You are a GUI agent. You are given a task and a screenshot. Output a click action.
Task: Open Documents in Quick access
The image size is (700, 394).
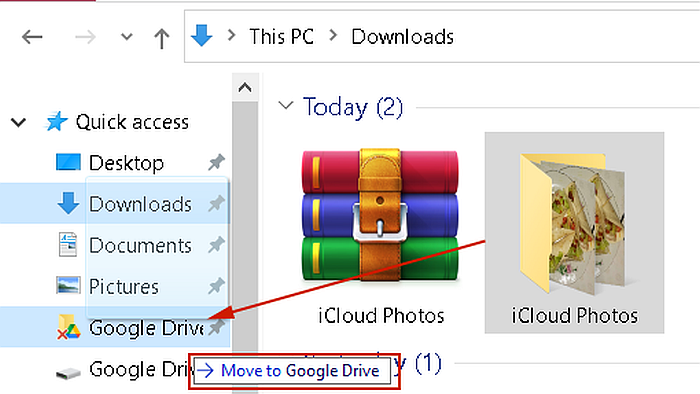(140, 245)
